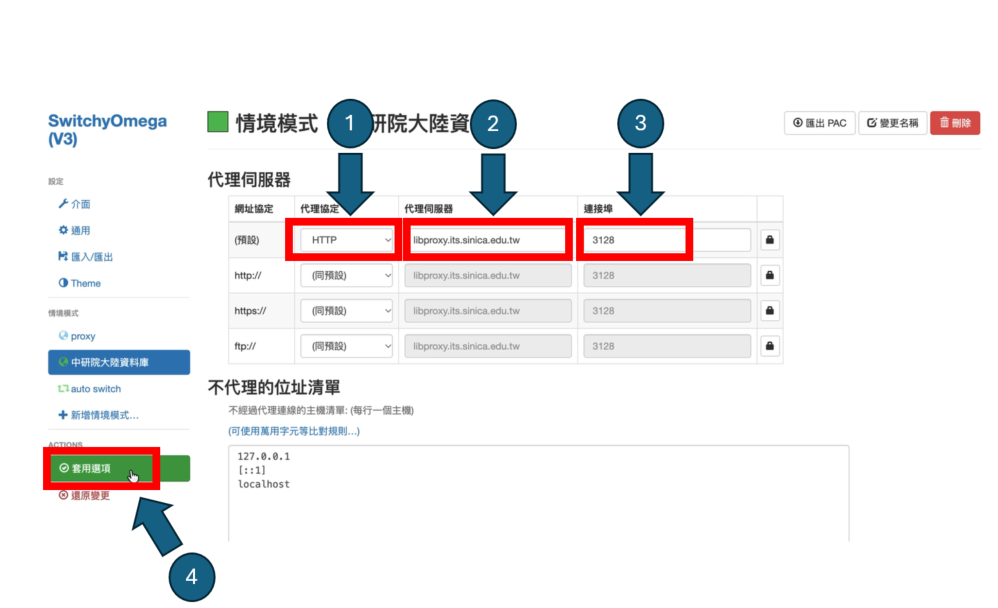Viewport: 998px width, 608px height.
Task: Click the plus icon beside 新增情境模式
Action: [63, 415]
